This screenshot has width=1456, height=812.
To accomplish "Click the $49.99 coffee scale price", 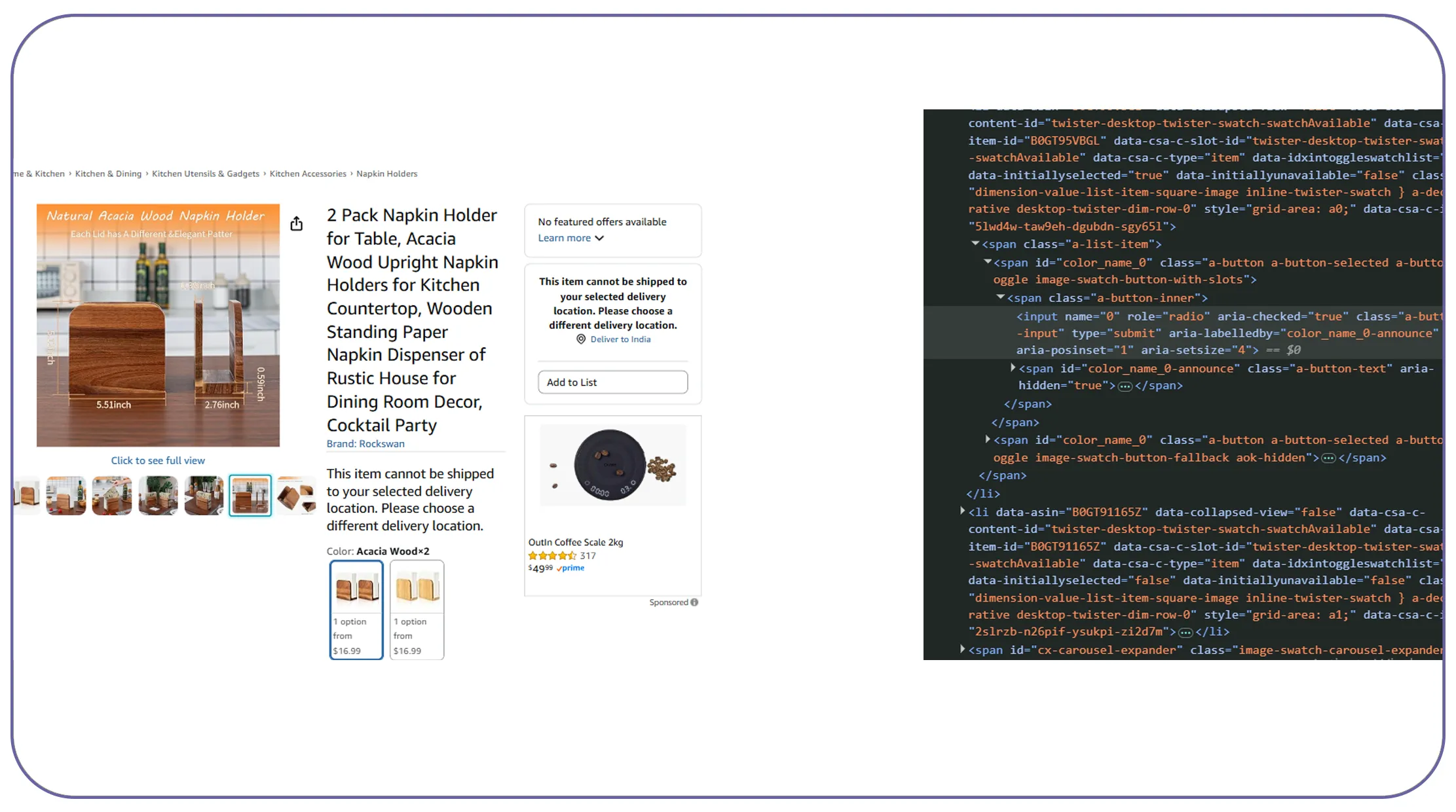I will (540, 568).
